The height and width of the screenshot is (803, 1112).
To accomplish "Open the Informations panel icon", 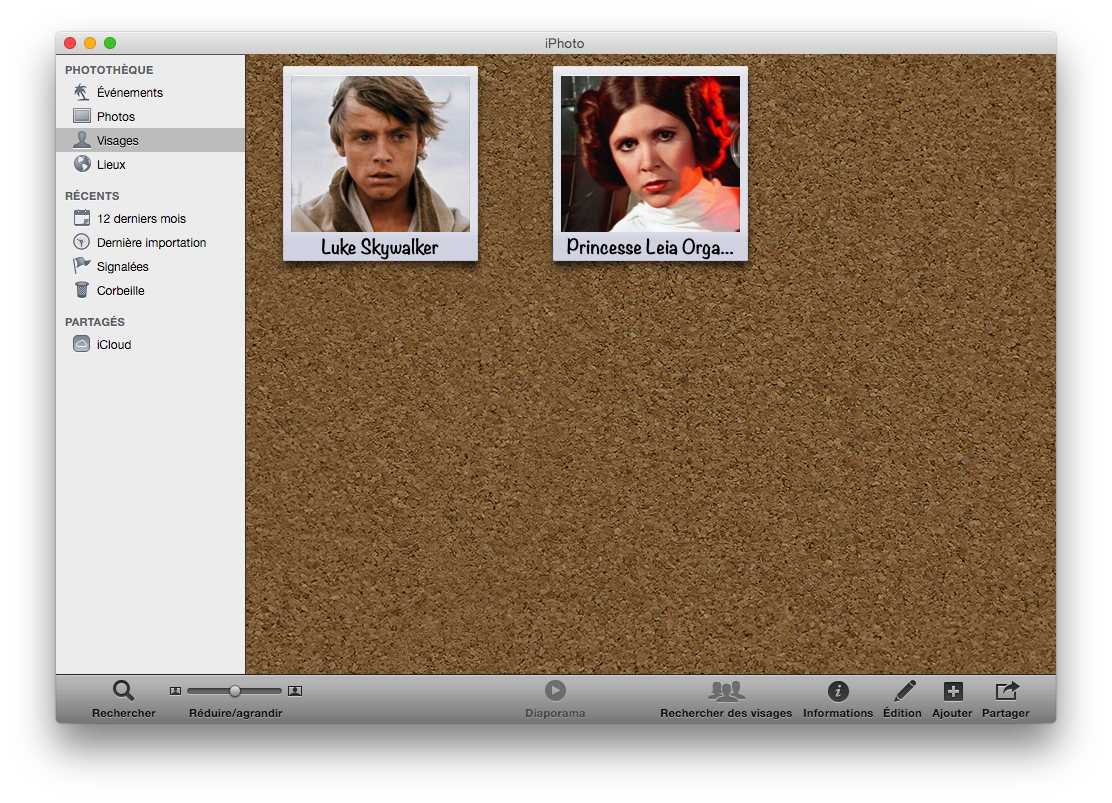I will coord(838,691).
